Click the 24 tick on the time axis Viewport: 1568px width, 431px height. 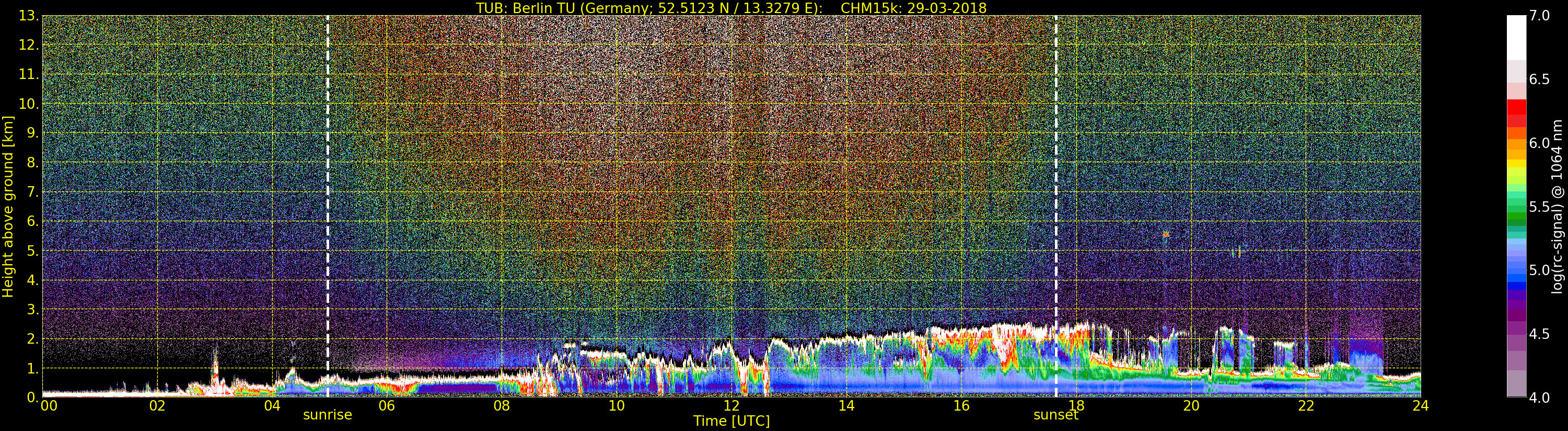1420,406
